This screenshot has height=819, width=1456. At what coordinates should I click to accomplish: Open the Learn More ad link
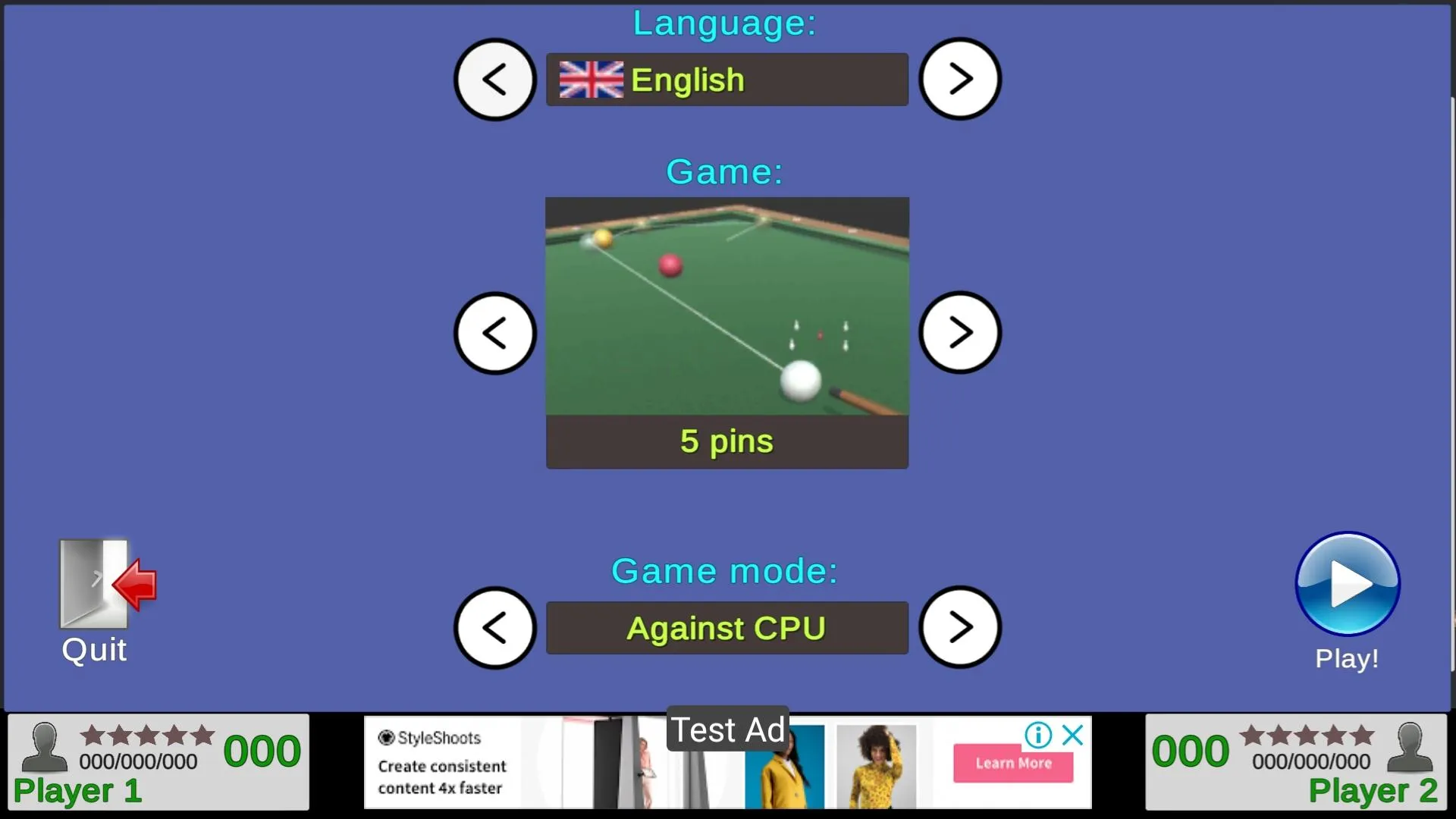coord(1012,761)
